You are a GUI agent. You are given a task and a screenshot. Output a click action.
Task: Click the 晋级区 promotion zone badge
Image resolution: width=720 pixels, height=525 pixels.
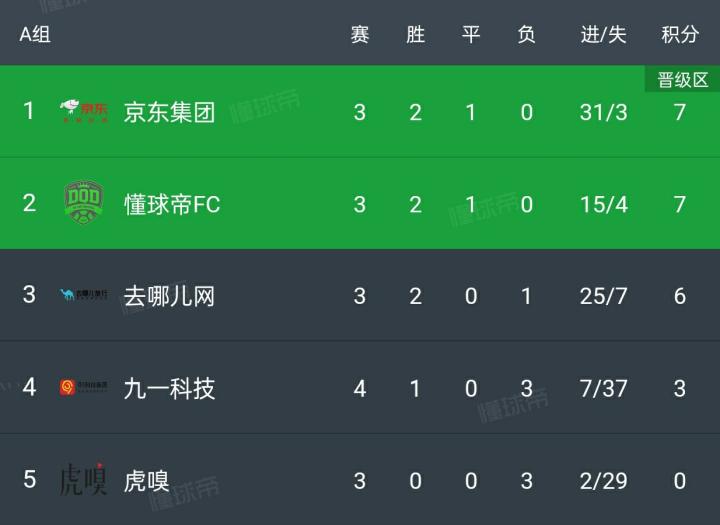682,80
